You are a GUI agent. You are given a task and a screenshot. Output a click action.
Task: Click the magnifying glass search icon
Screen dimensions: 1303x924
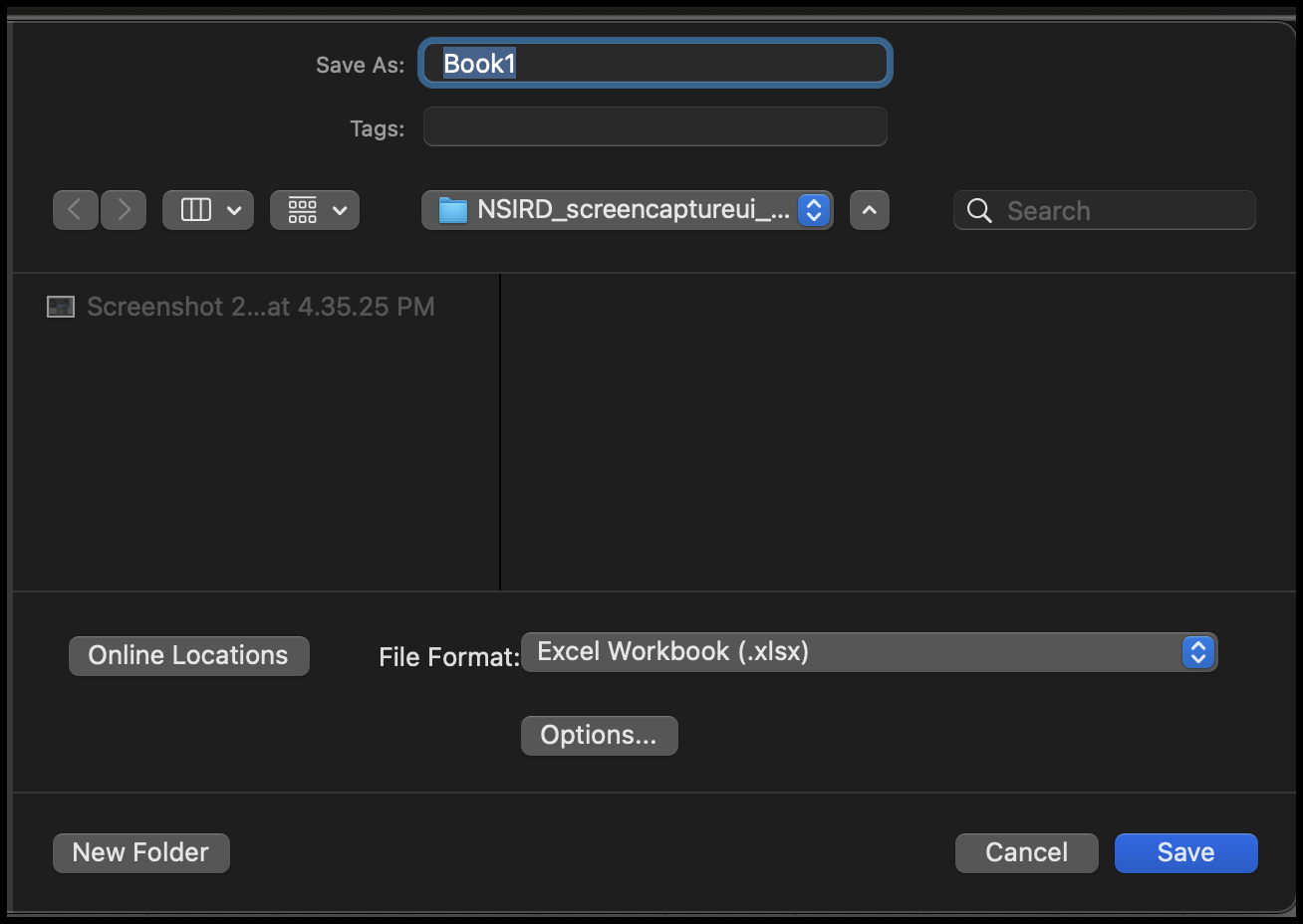point(979,211)
